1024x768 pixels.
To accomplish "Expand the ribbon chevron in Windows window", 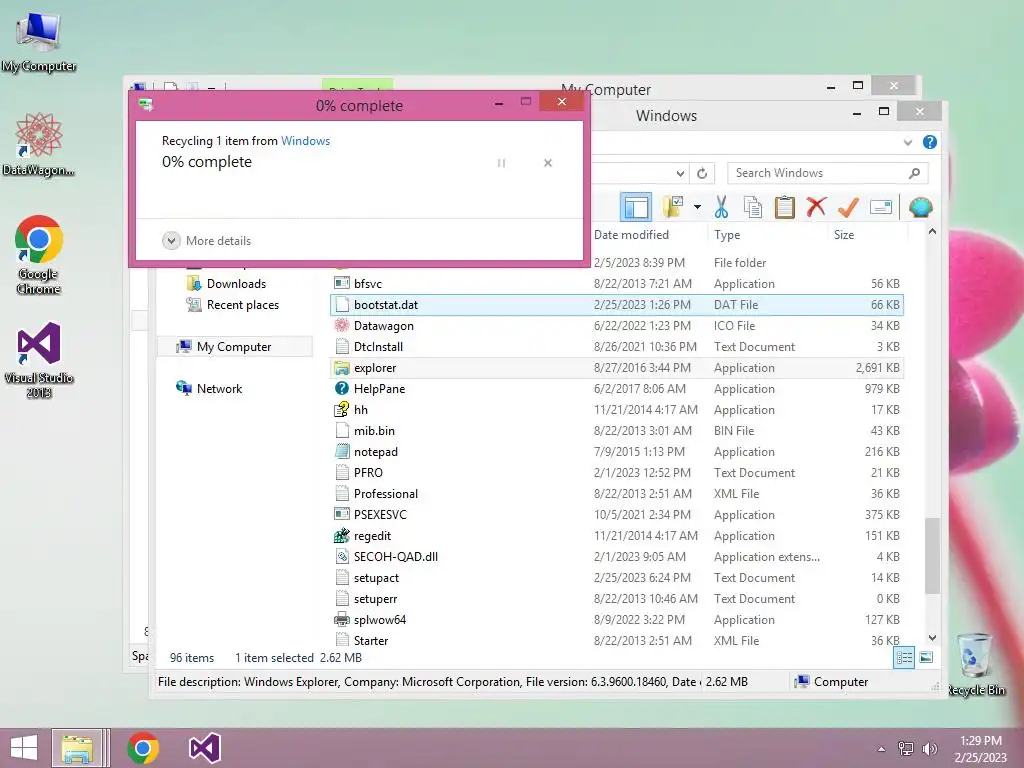I will [x=908, y=142].
